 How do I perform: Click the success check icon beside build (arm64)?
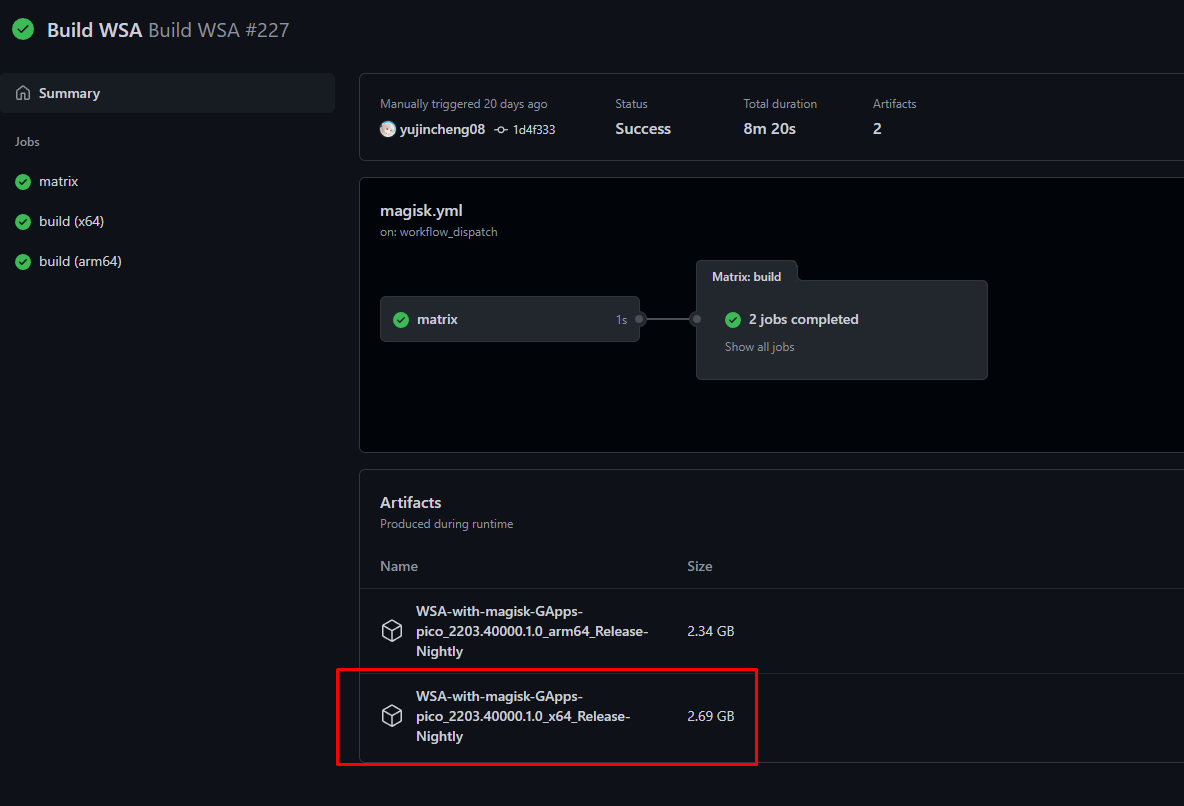click(x=23, y=262)
